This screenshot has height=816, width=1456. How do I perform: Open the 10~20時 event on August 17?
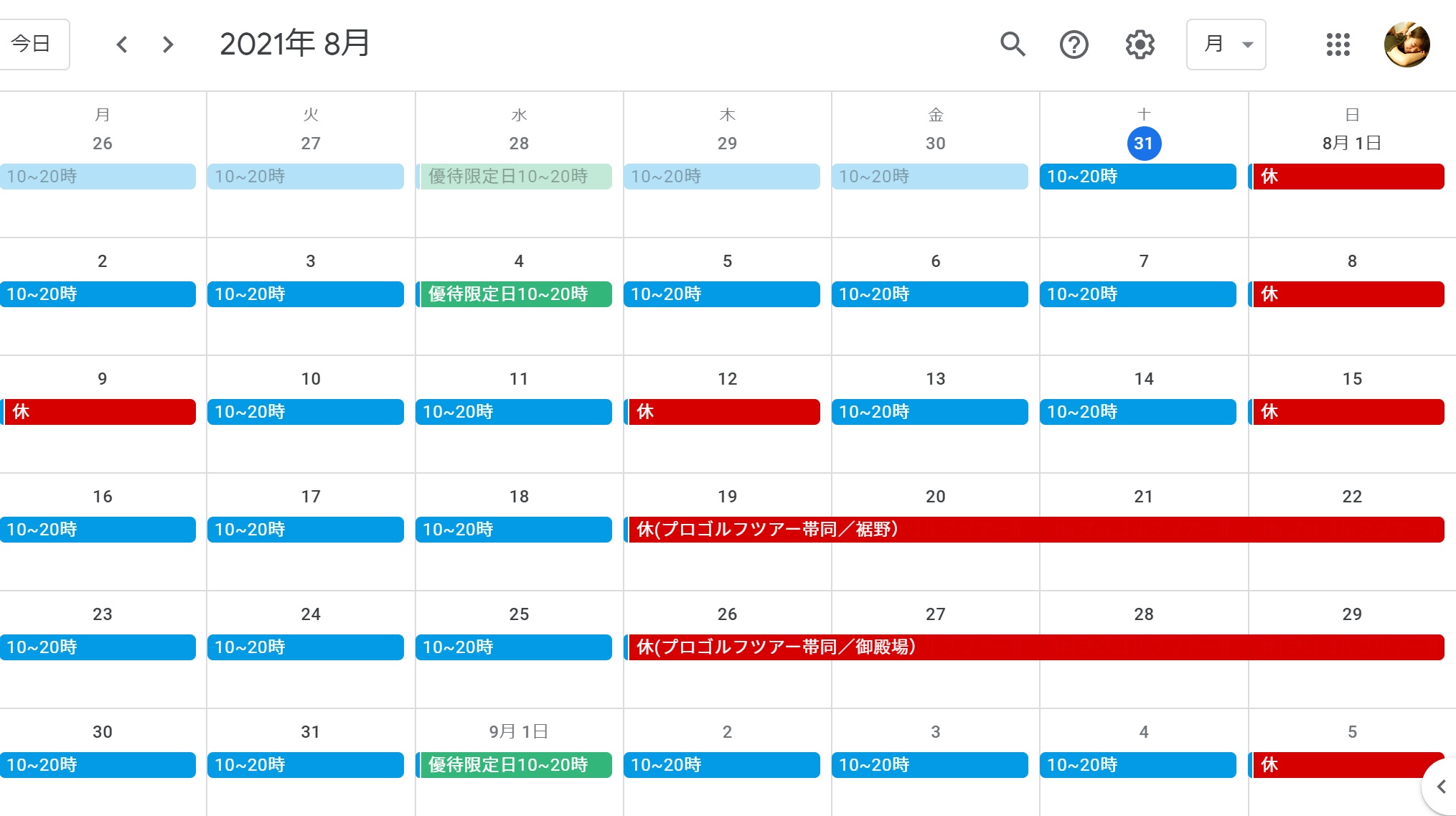(x=306, y=530)
